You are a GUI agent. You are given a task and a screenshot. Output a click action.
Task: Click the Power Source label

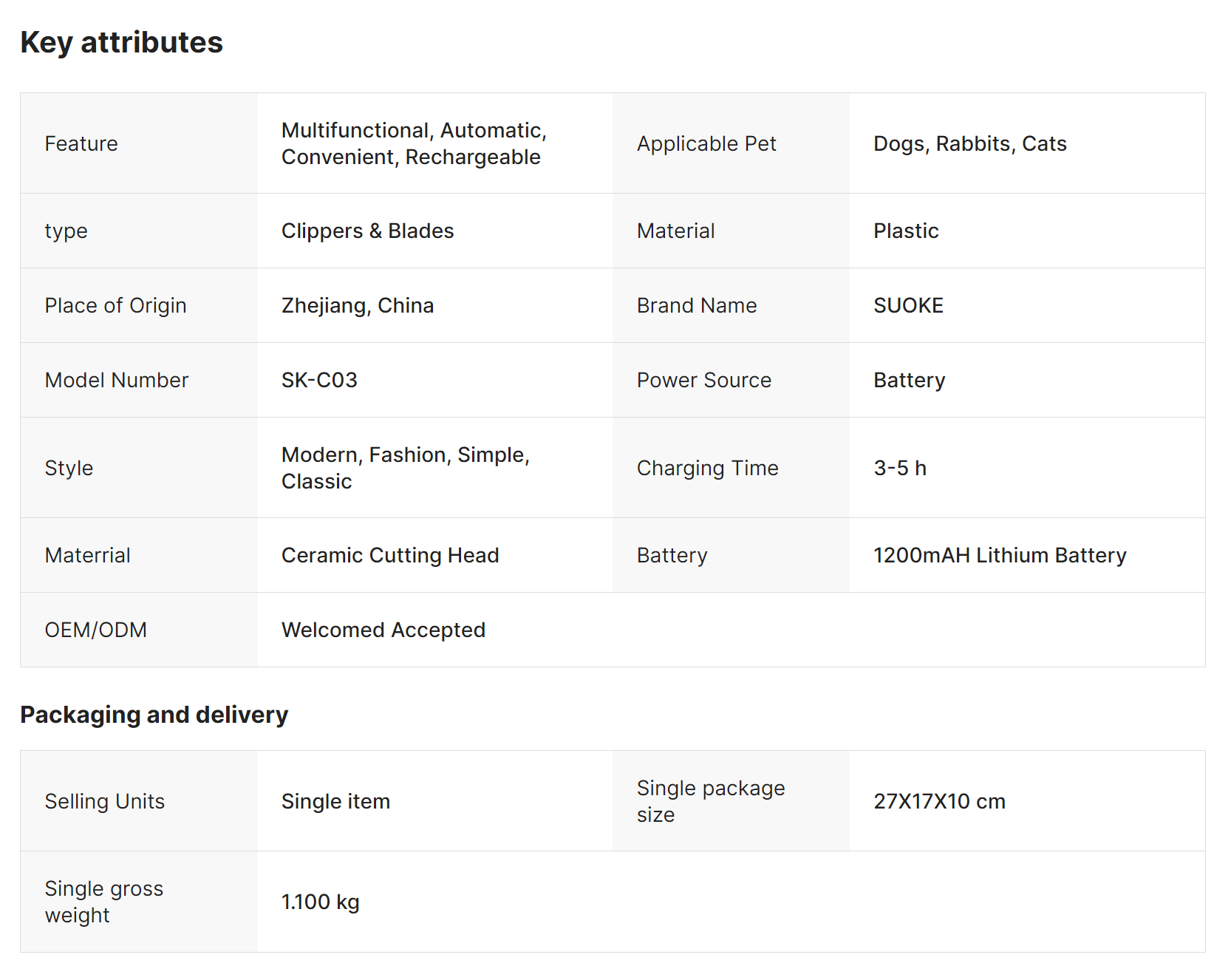click(703, 380)
